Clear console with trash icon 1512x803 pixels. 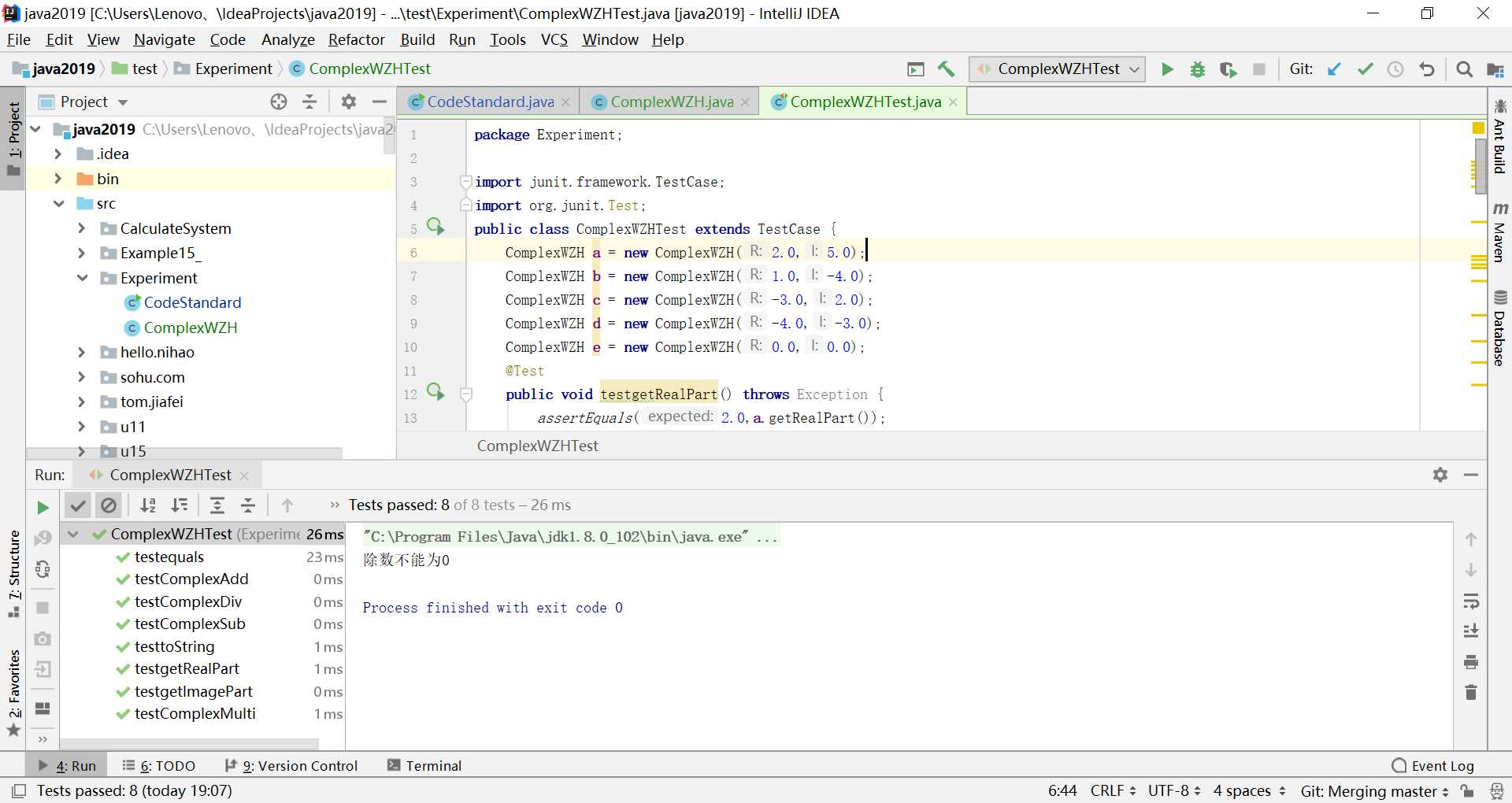(x=1471, y=693)
